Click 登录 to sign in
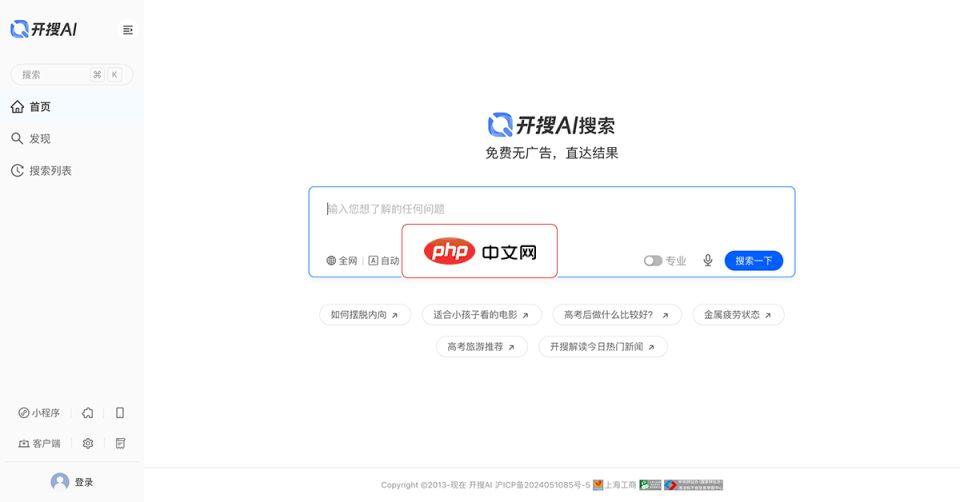The width and height of the screenshot is (960, 502). point(84,482)
